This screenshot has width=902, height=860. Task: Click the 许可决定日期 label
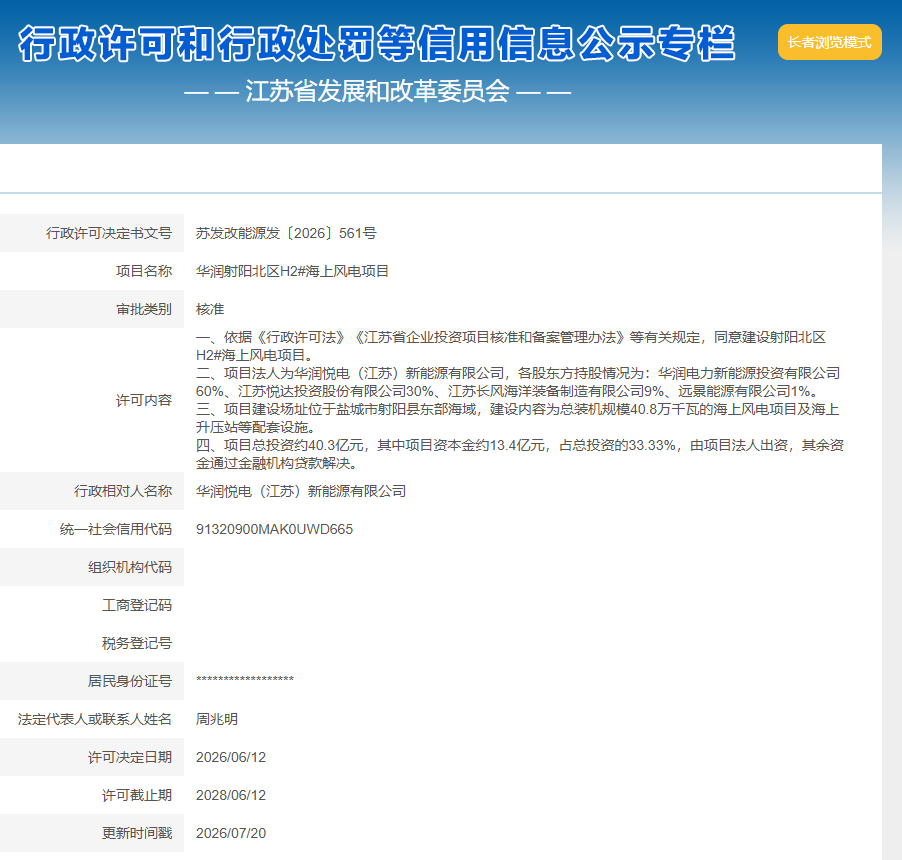[130, 756]
